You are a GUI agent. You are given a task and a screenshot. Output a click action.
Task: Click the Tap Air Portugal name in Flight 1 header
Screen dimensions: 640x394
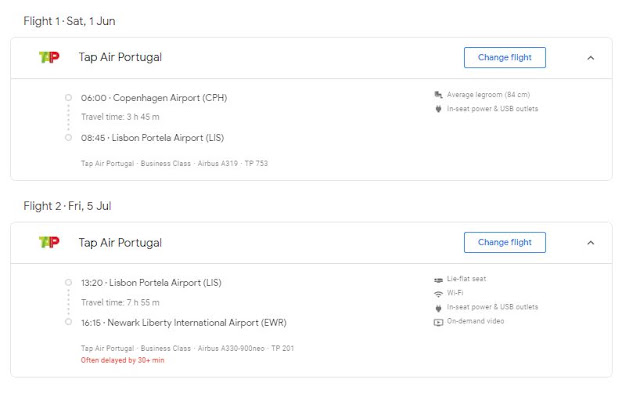coord(120,57)
